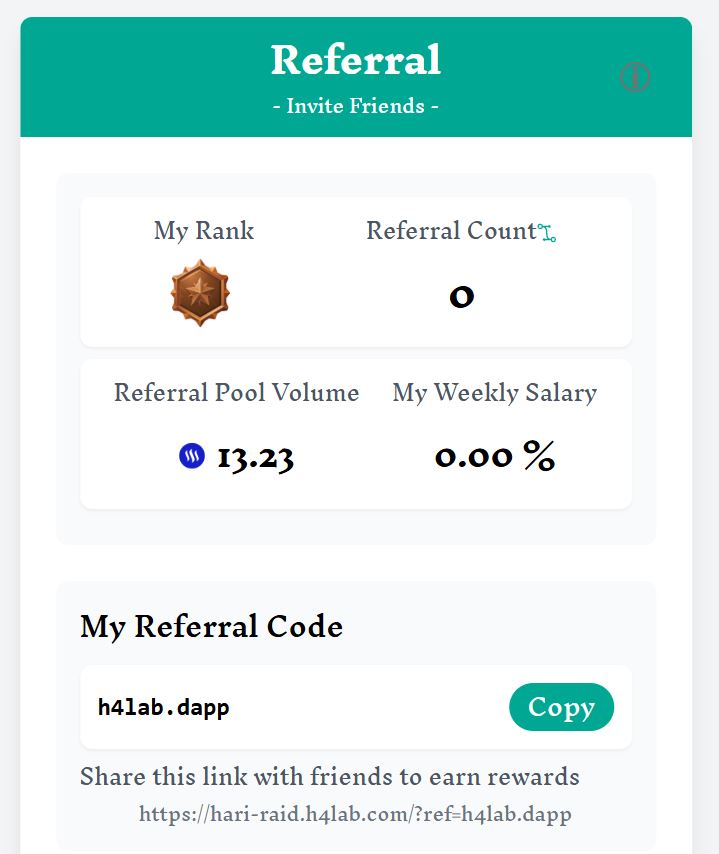Click the Copy button for referral code
Image resolution: width=719 pixels, height=854 pixels.
coord(561,707)
